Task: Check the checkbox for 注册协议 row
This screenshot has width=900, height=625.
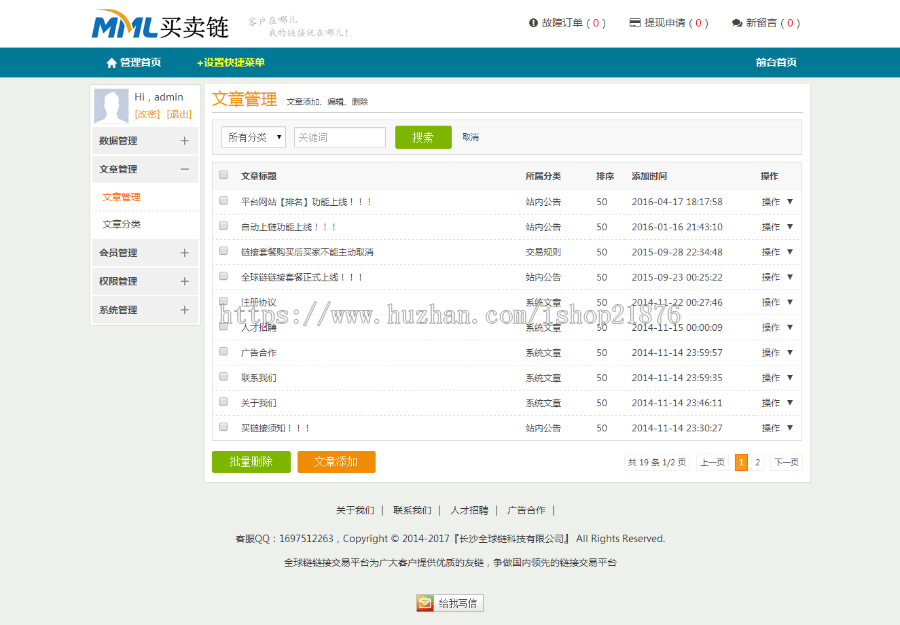Action: tap(222, 302)
